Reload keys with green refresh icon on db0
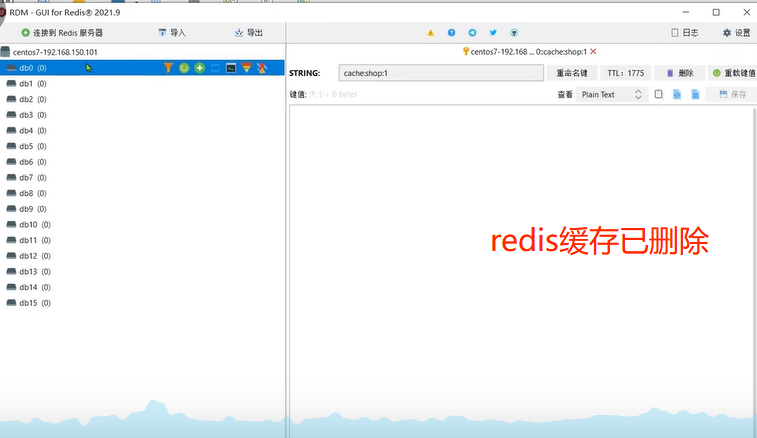The height and width of the screenshot is (438, 757). point(184,68)
